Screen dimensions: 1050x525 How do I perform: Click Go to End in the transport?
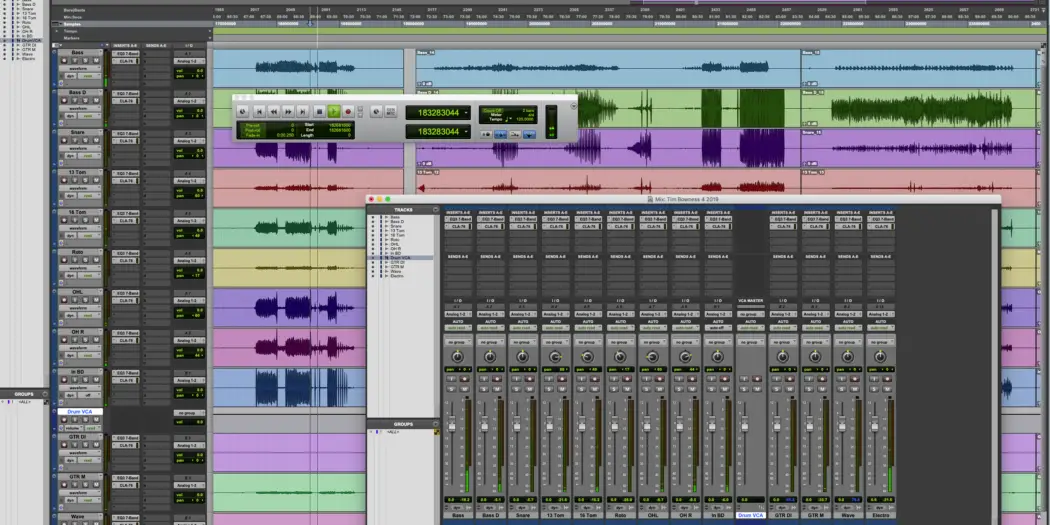tap(303, 112)
